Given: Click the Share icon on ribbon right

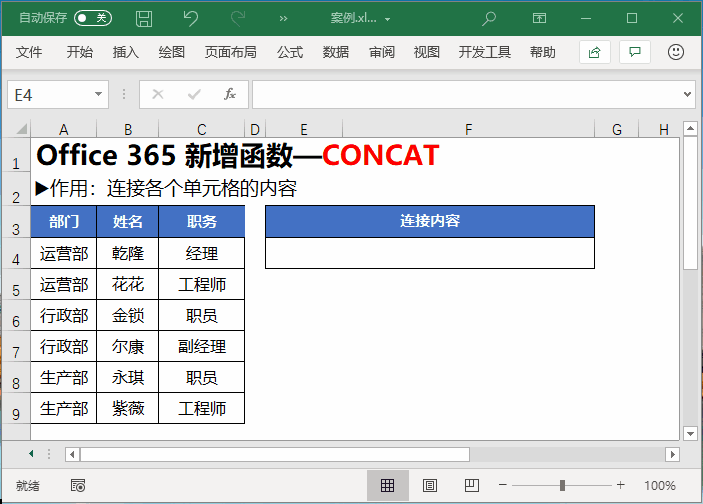Looking at the screenshot, I should [595, 52].
